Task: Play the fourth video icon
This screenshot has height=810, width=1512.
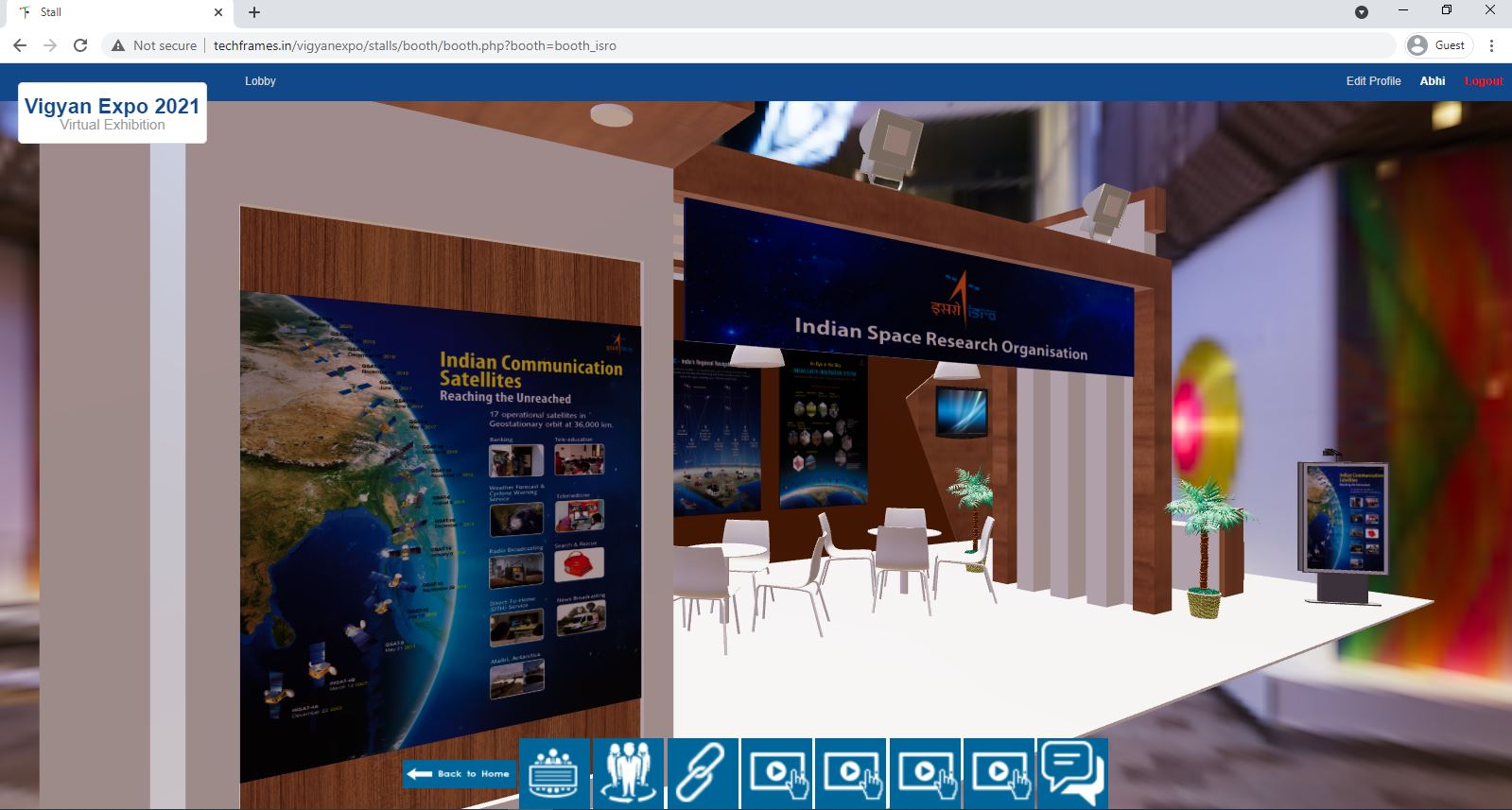Action: tap(999, 773)
